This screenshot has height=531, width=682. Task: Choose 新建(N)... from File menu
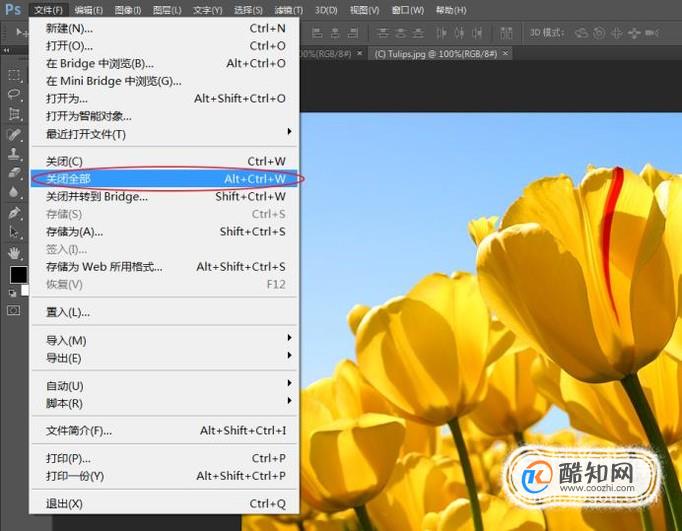(164, 28)
